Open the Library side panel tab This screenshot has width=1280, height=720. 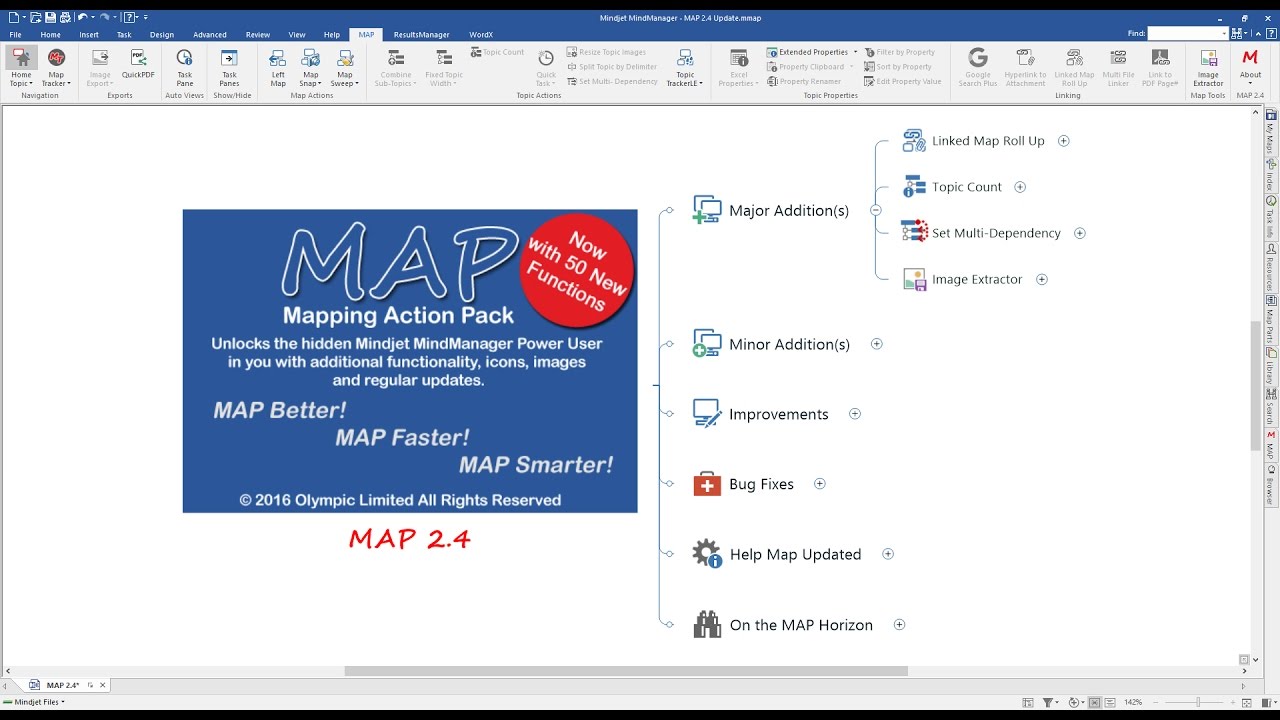click(x=1271, y=367)
